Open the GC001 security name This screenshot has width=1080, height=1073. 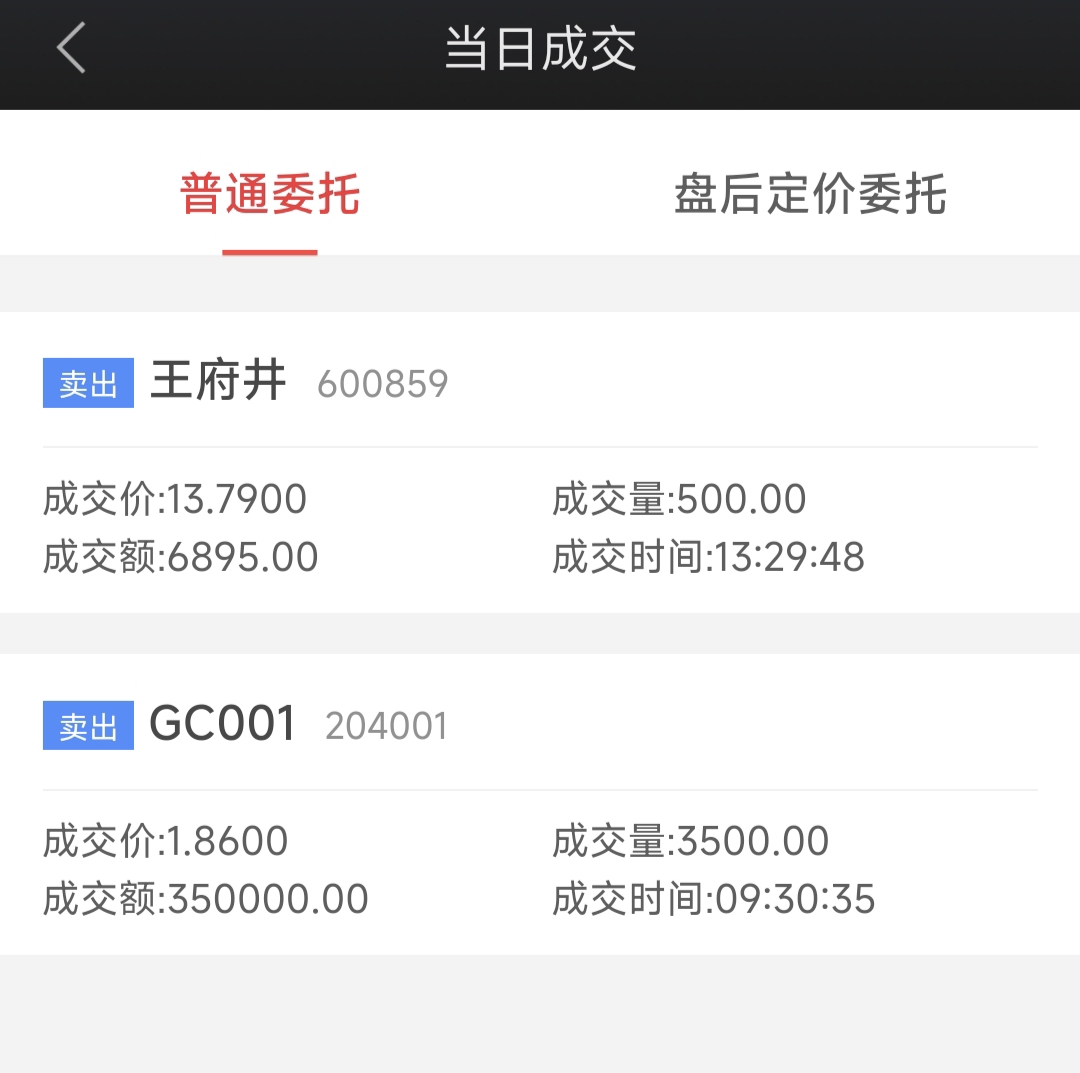(x=222, y=723)
